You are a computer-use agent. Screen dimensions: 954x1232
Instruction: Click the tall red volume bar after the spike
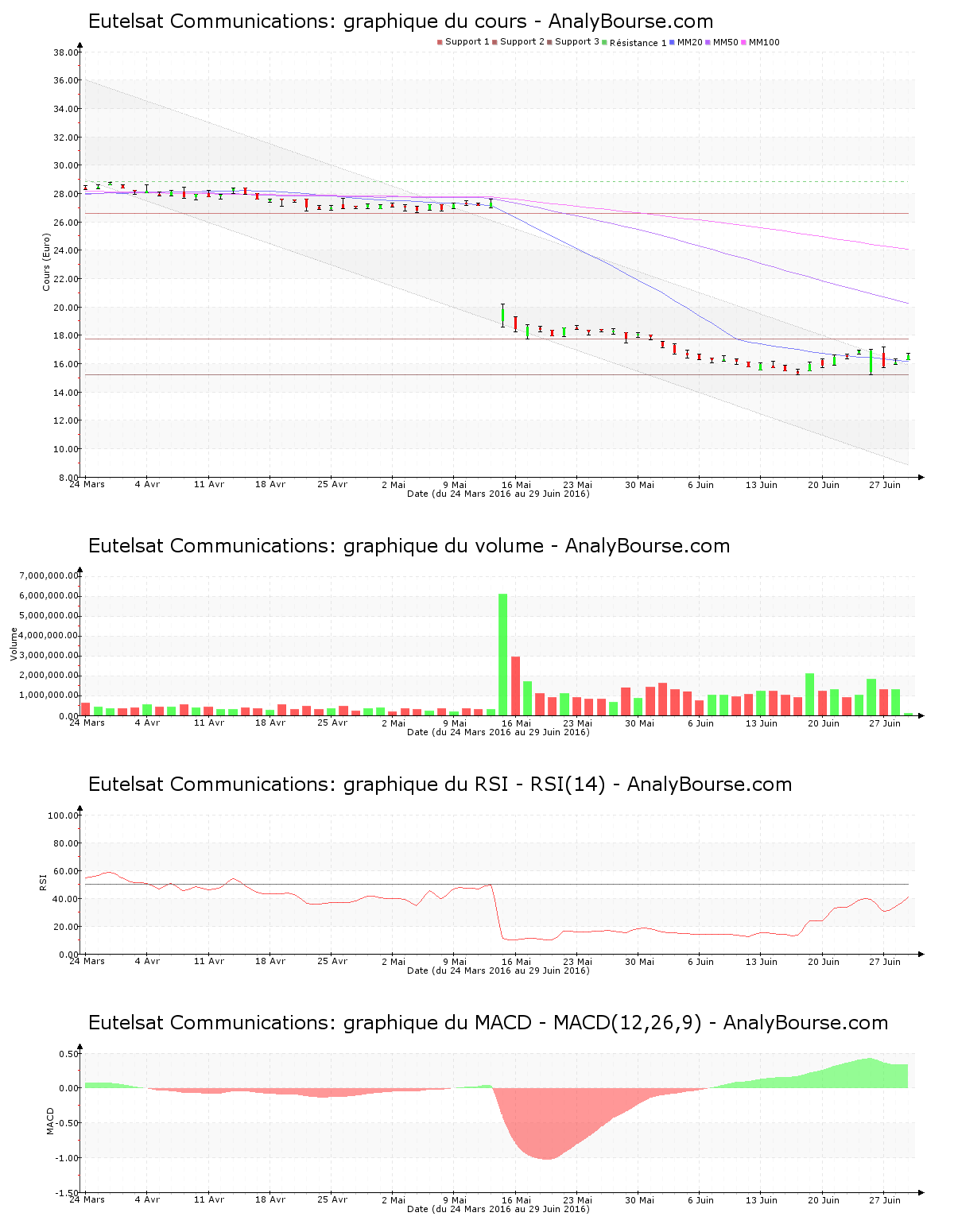pos(515,686)
